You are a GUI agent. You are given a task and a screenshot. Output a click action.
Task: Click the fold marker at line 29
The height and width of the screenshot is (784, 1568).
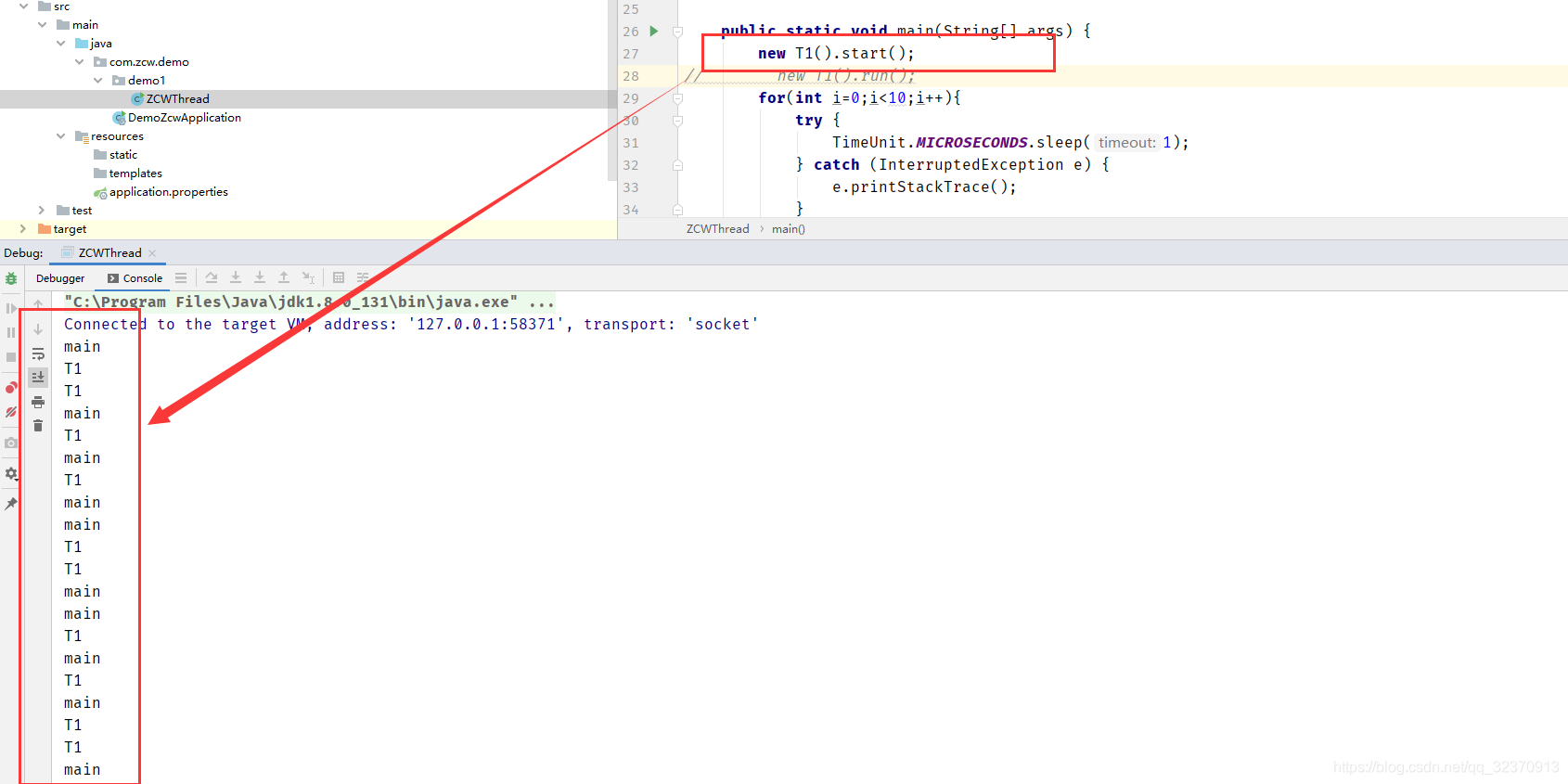678,98
